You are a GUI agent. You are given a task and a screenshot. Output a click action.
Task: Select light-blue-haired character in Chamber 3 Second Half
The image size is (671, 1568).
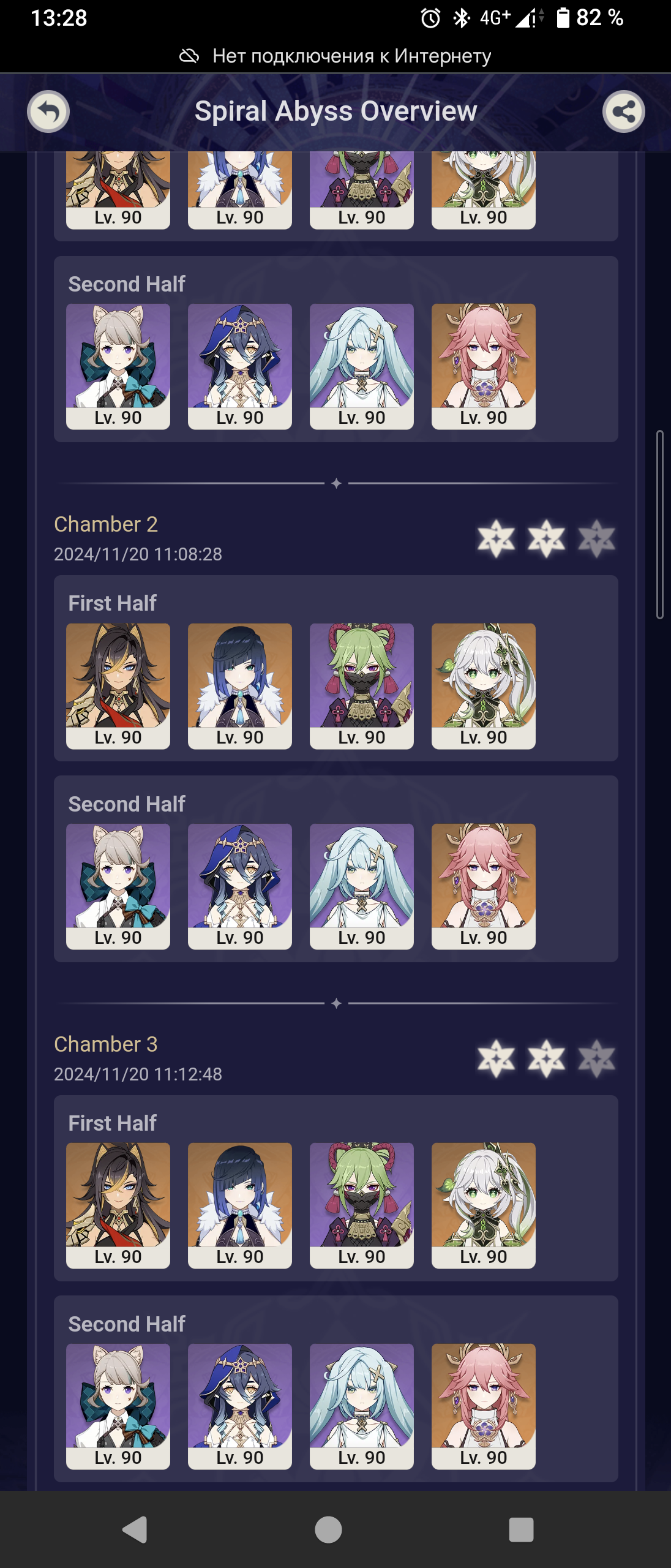[362, 1406]
